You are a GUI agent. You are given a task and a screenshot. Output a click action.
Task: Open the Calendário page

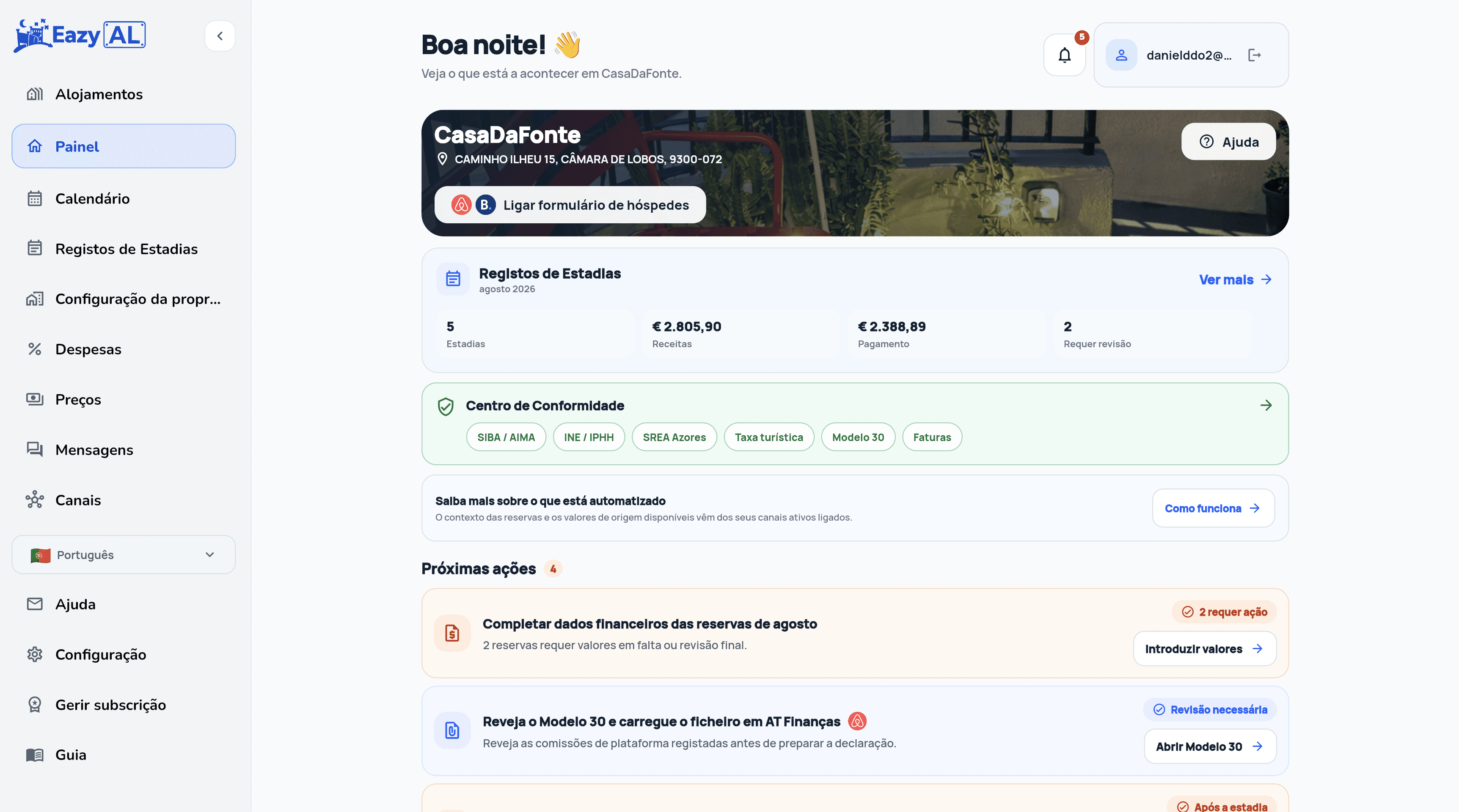pyautogui.click(x=124, y=199)
